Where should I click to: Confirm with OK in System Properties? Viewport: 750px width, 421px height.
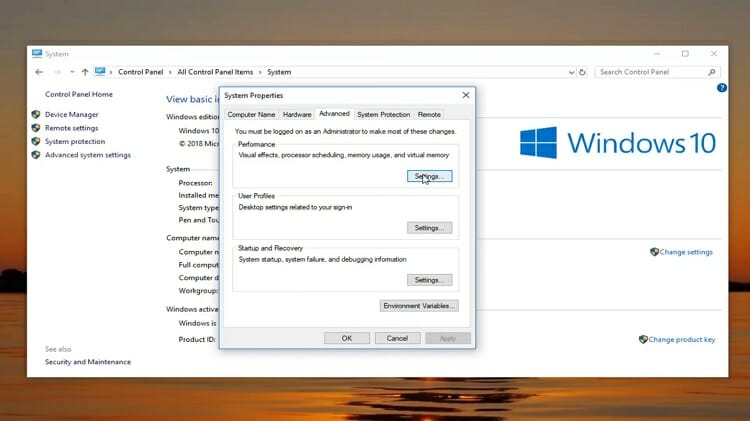click(x=347, y=338)
